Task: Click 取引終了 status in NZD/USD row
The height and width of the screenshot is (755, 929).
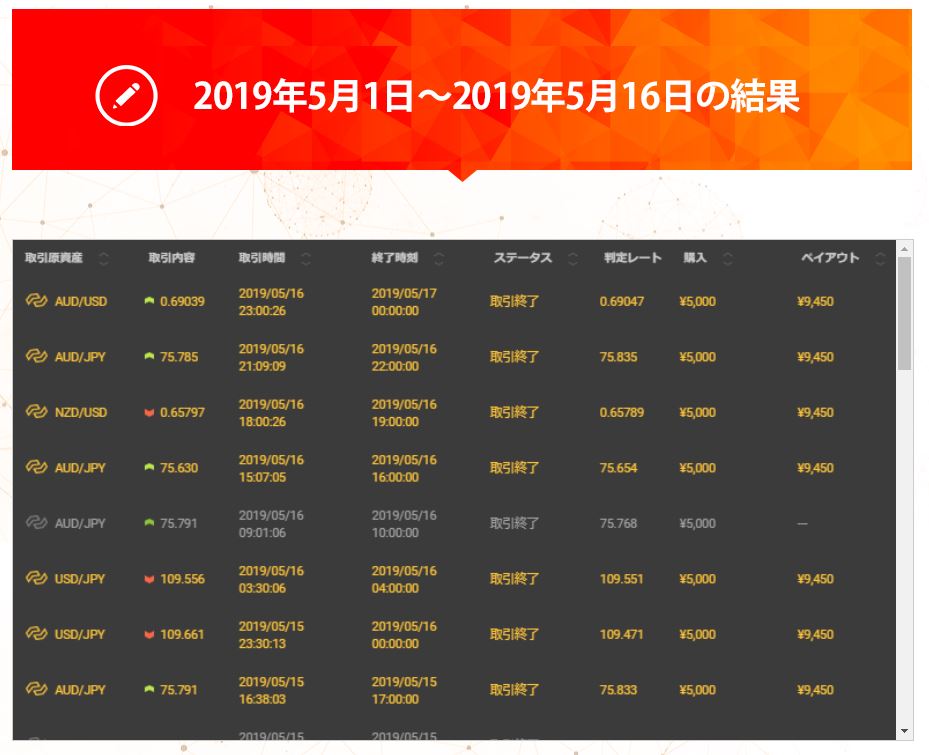Action: [514, 412]
